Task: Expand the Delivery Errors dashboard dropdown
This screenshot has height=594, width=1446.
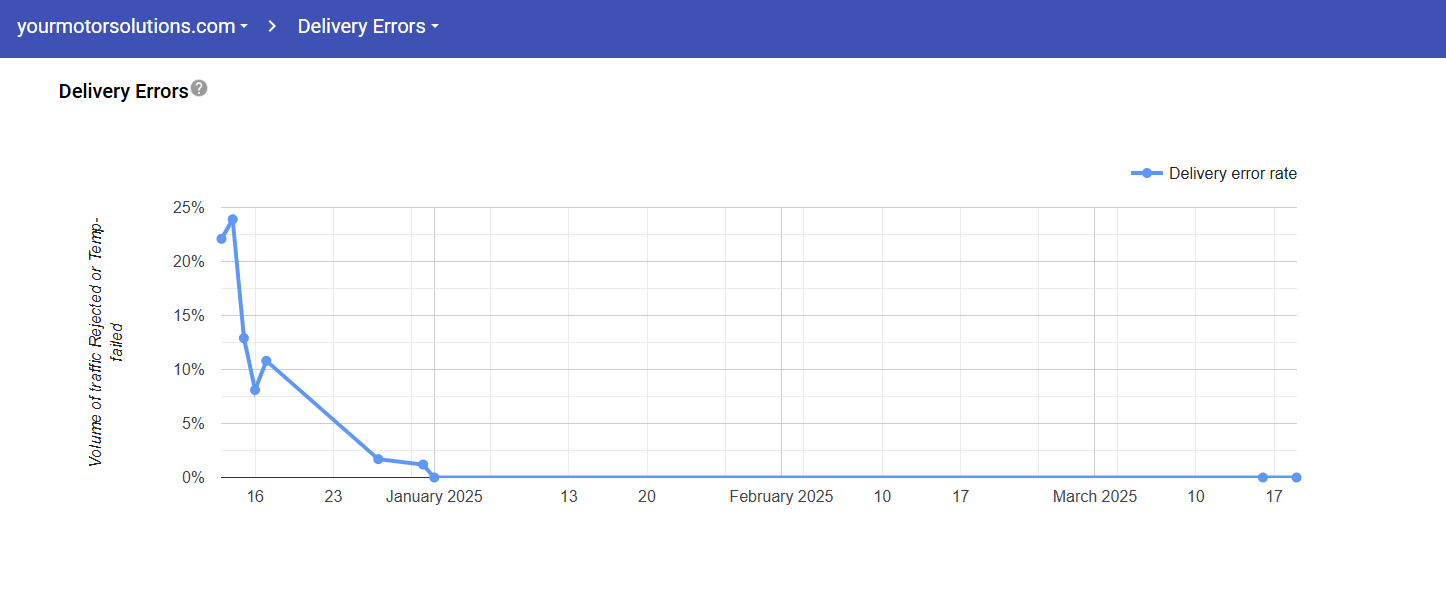Action: (x=367, y=27)
